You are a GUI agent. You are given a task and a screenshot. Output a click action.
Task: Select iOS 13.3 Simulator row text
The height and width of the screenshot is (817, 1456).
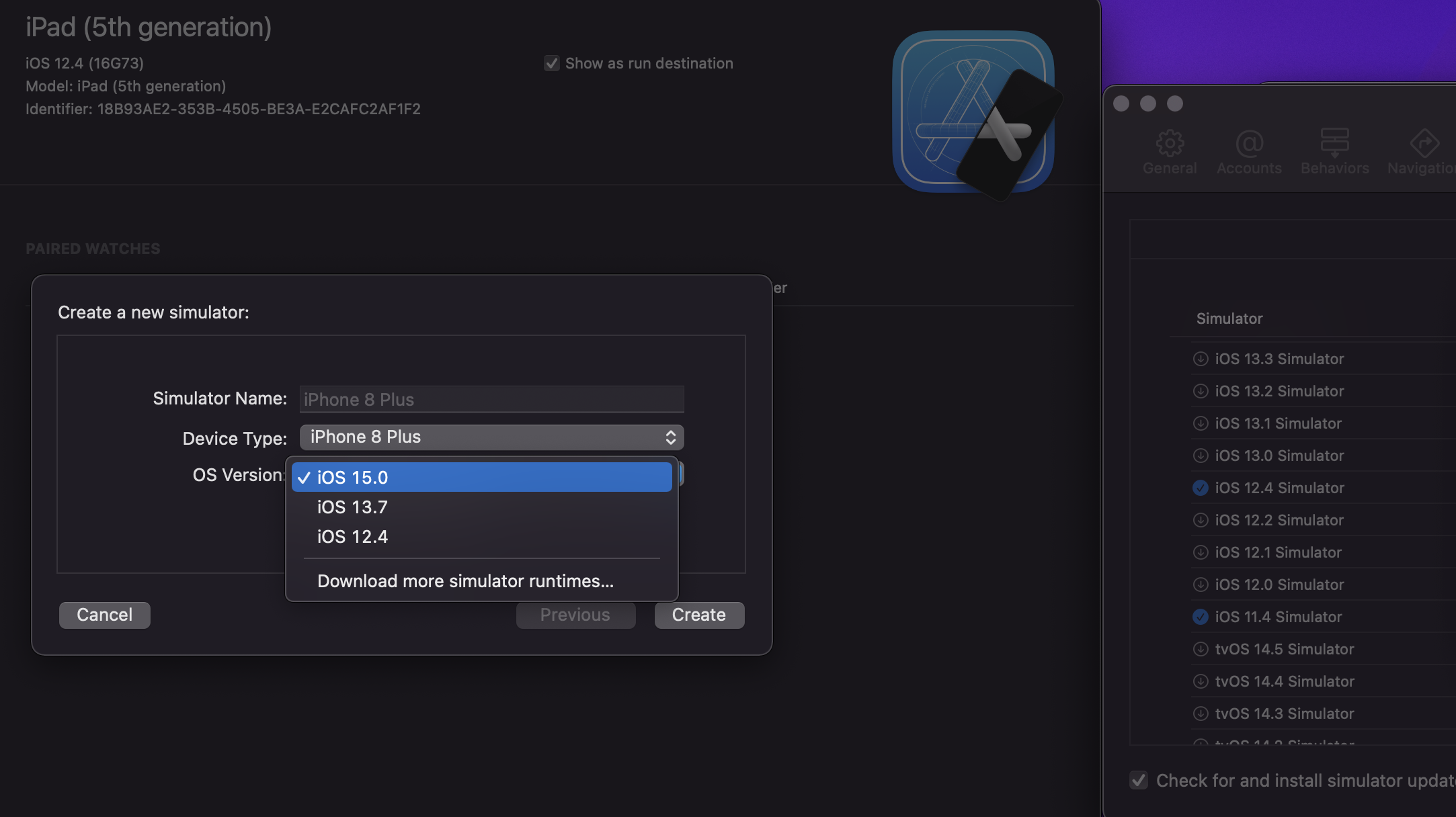[x=1279, y=359]
